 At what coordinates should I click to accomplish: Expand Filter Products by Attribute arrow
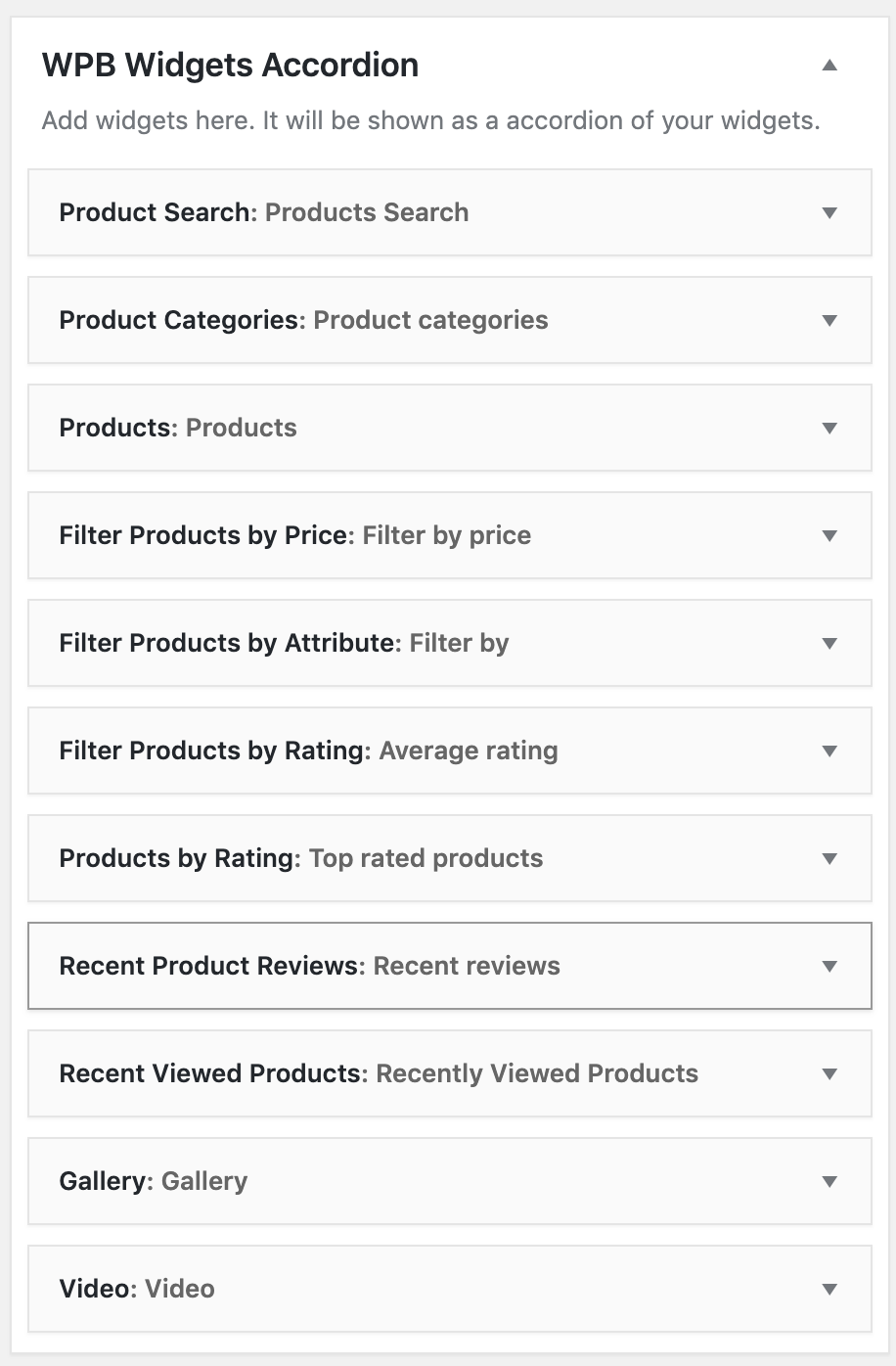coord(829,643)
